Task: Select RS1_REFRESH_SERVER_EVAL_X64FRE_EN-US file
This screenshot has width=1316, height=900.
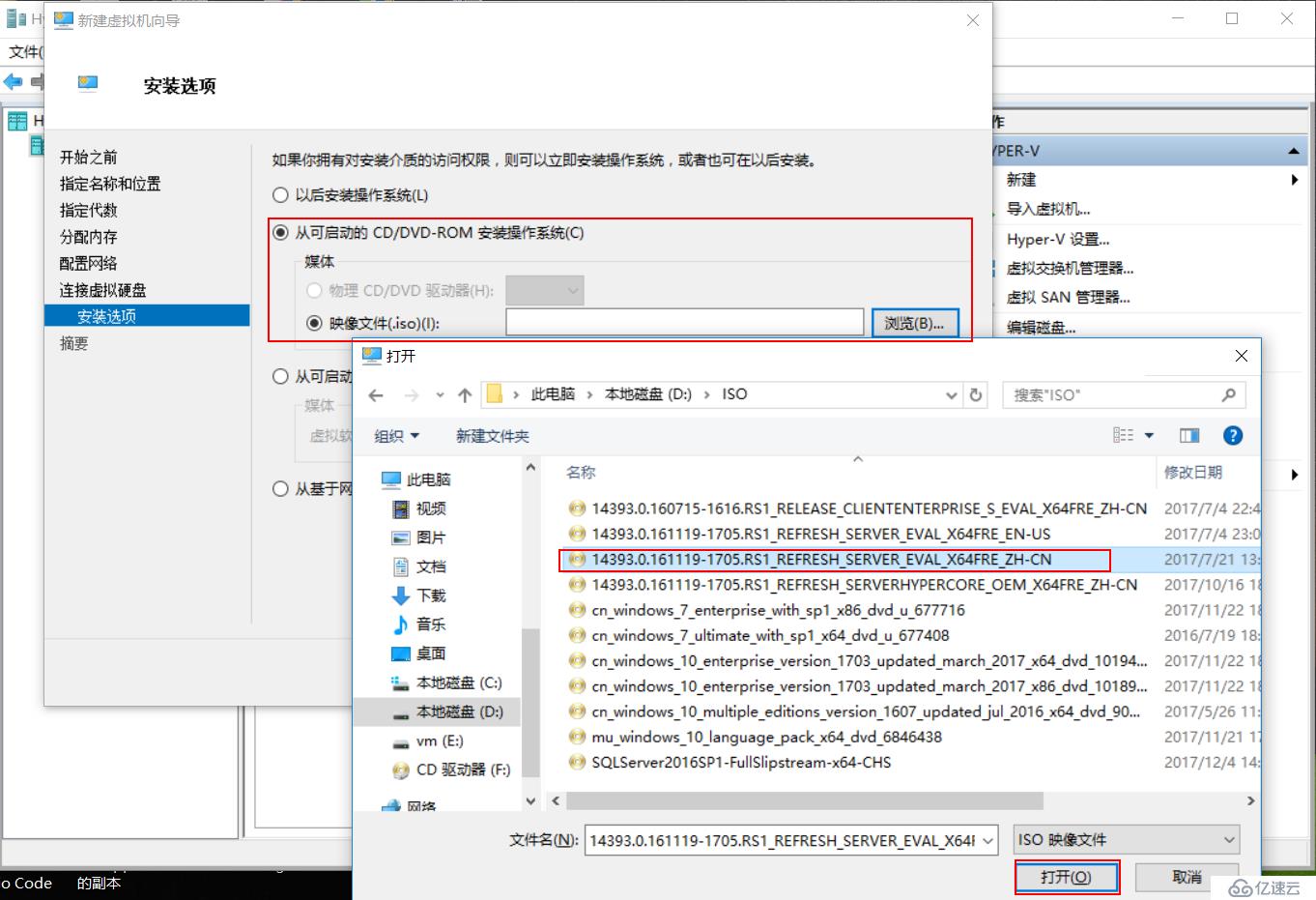Action: click(821, 534)
